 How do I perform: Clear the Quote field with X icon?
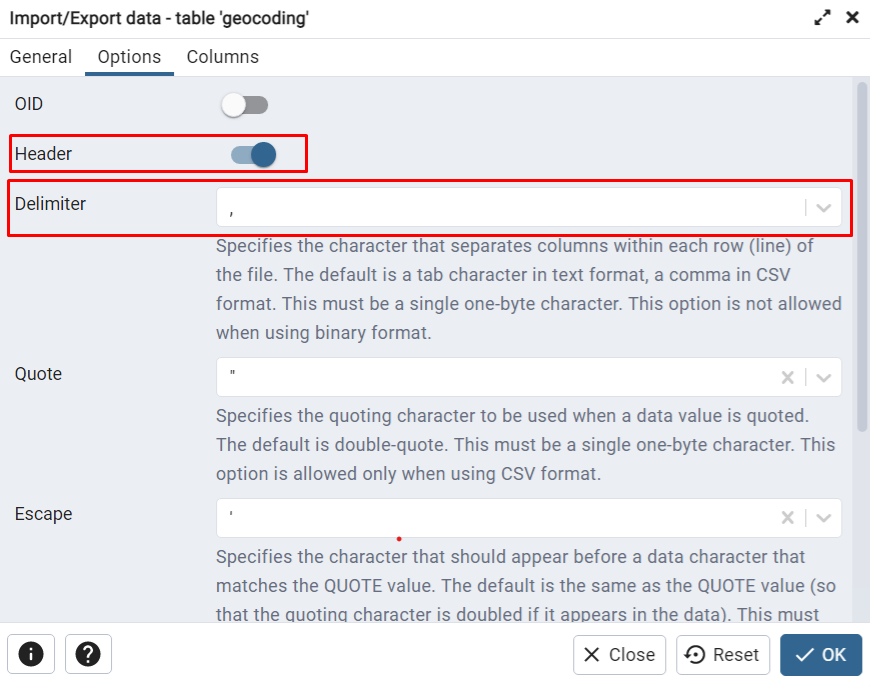[x=787, y=377]
